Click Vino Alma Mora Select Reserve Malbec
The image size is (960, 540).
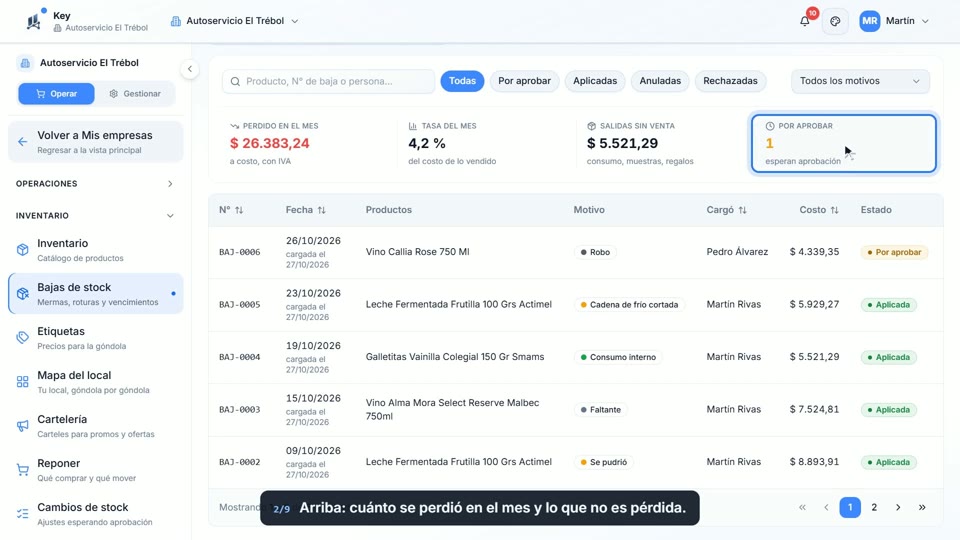(452, 410)
